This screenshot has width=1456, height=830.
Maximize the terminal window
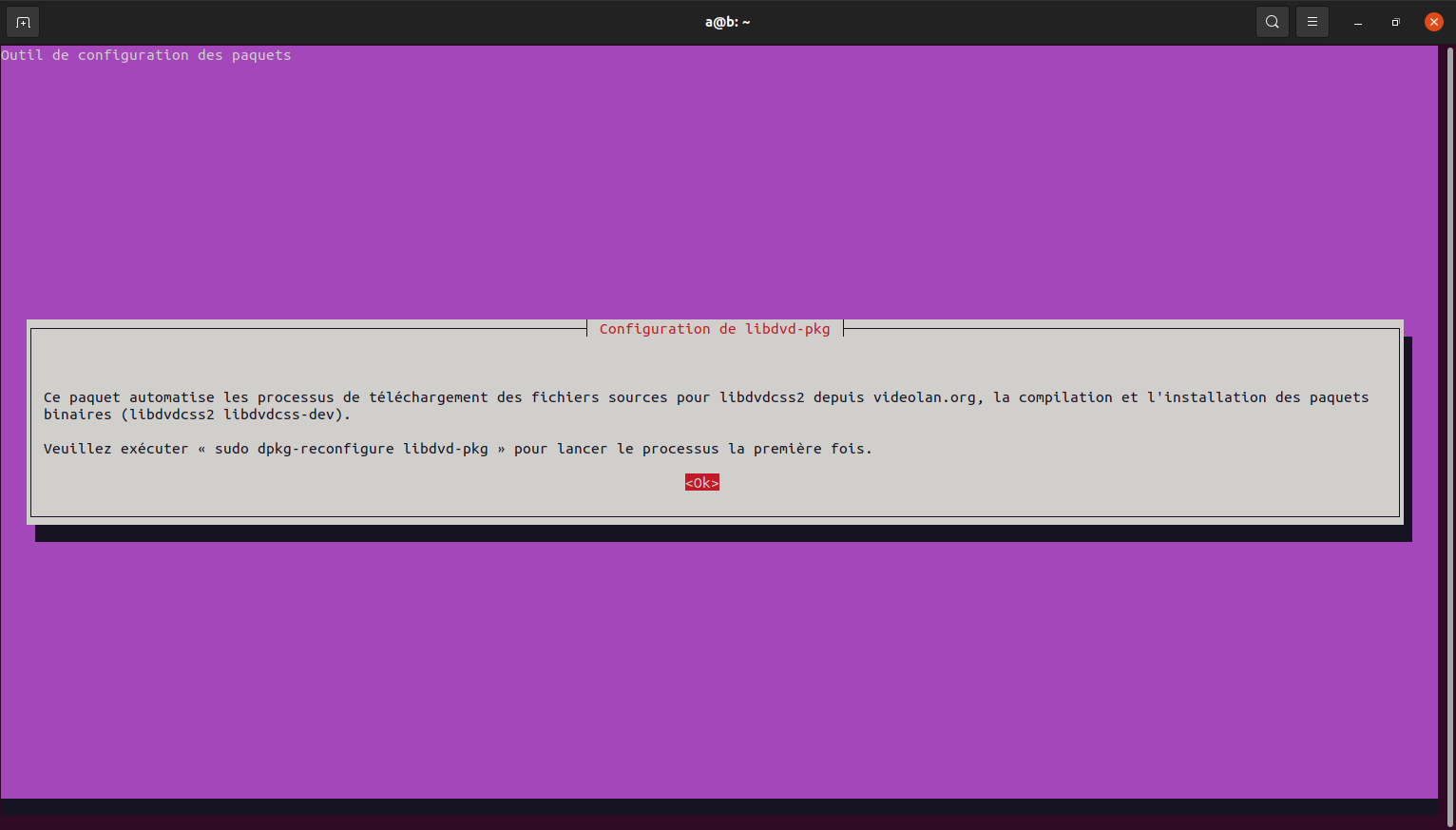1395,22
